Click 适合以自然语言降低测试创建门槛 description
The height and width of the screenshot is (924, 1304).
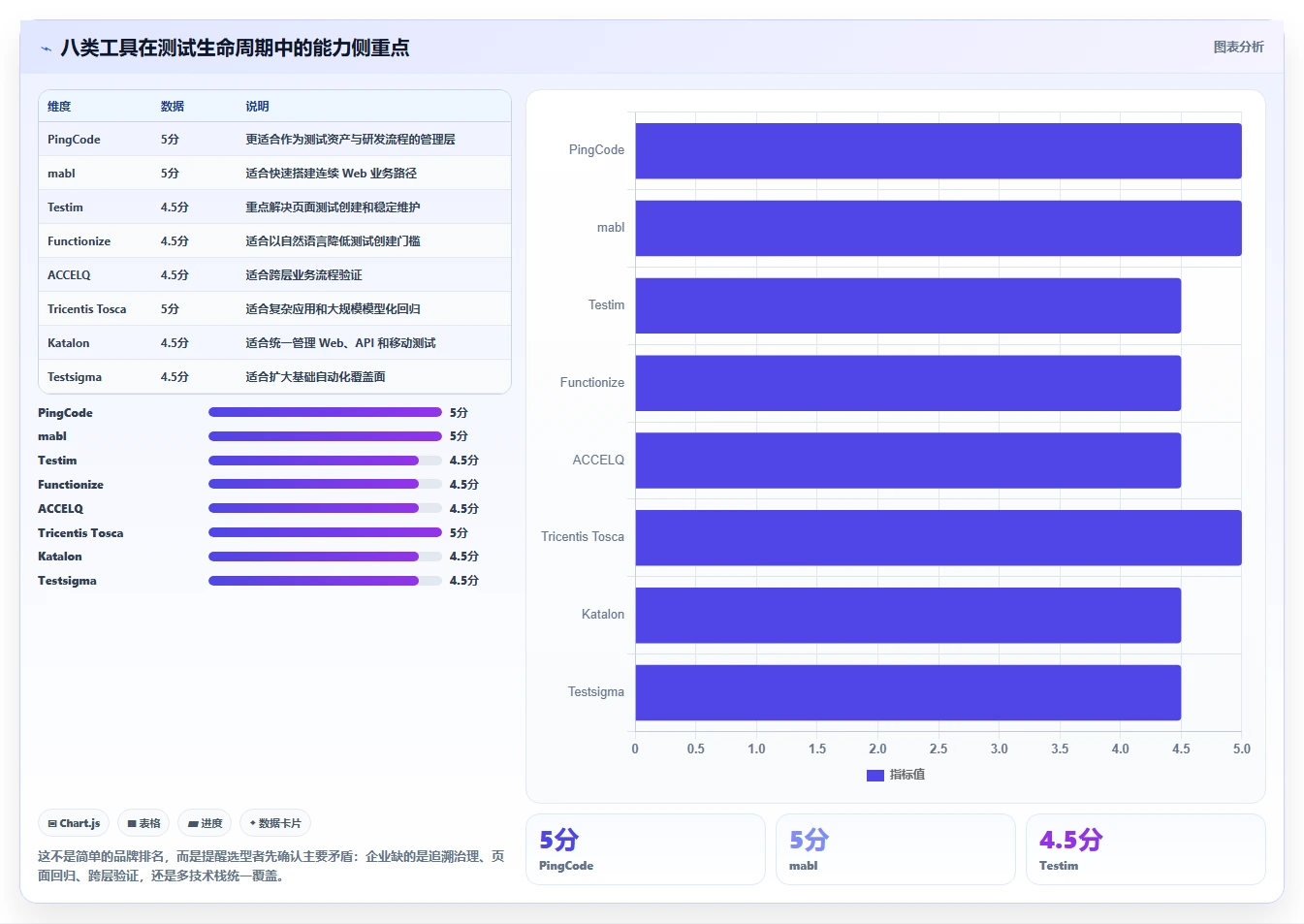(x=333, y=241)
